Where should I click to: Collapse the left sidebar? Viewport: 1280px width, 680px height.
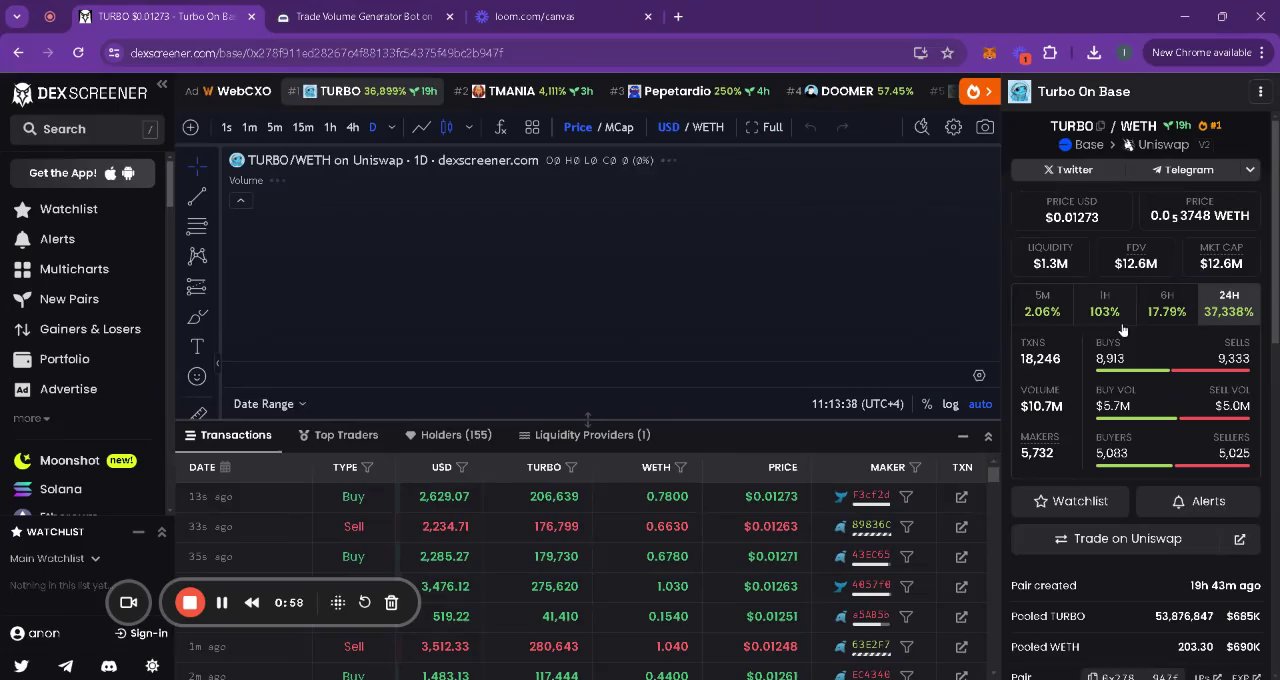coord(162,86)
